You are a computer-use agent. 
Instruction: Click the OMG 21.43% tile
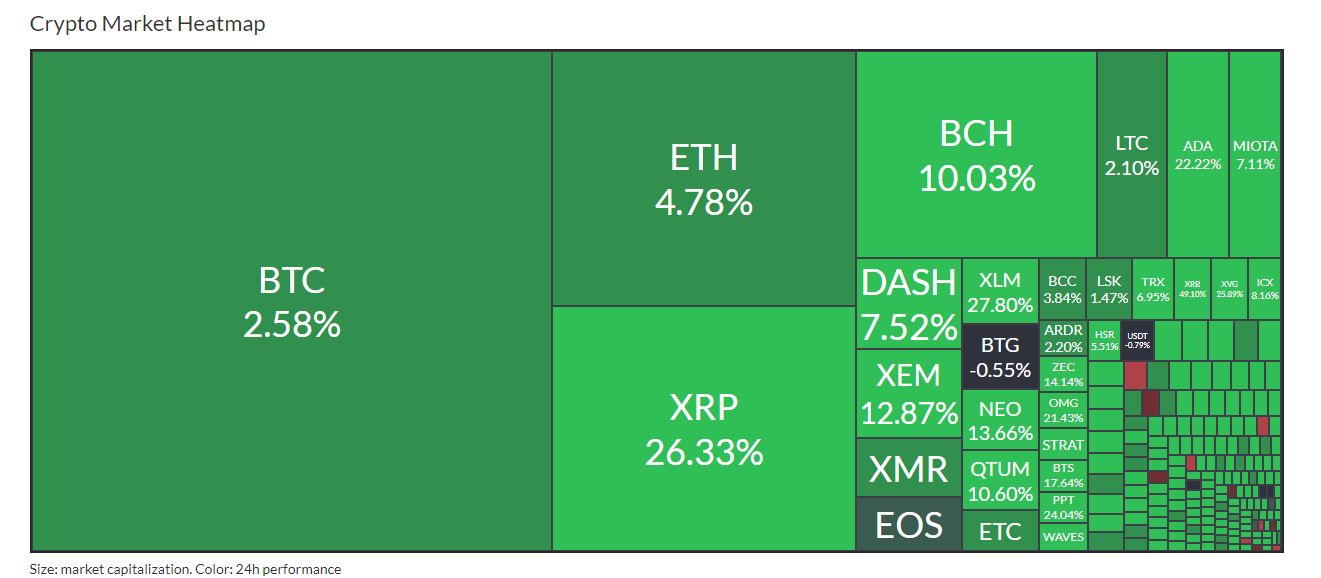(1063, 411)
